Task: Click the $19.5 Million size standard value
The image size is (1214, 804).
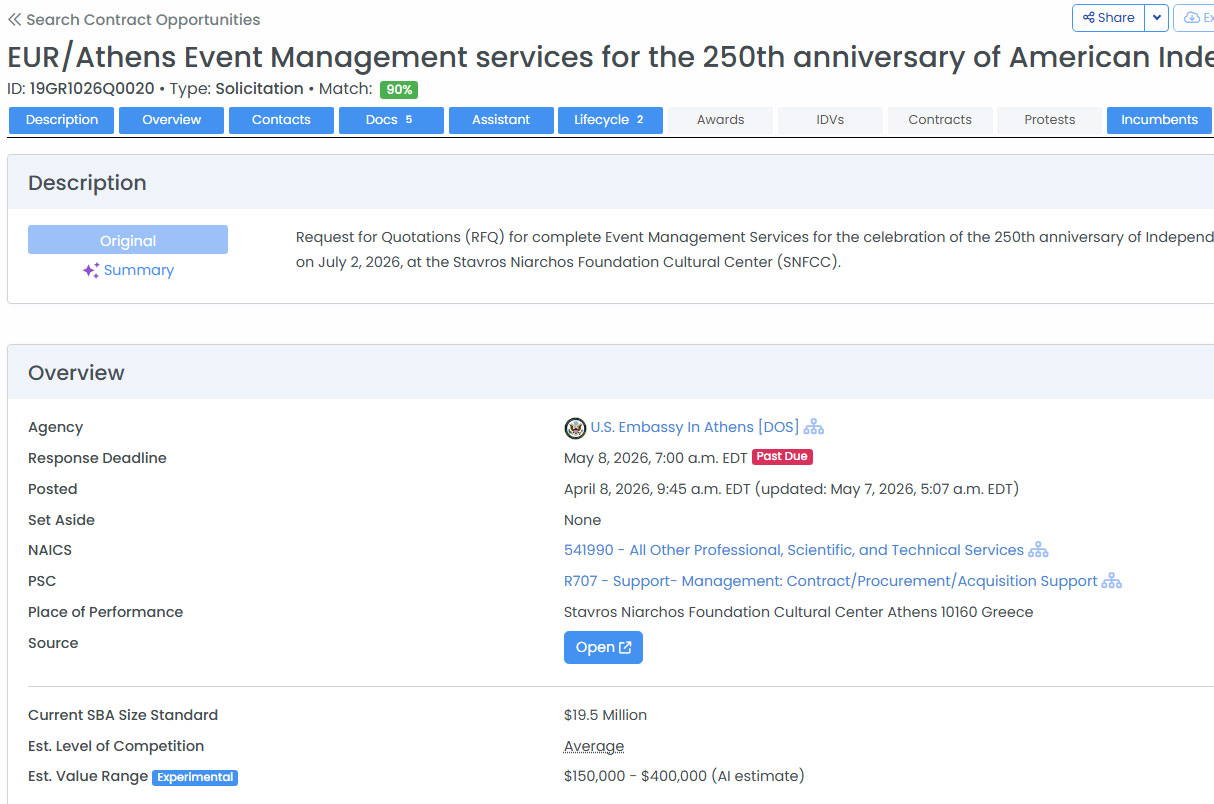Action: click(605, 715)
